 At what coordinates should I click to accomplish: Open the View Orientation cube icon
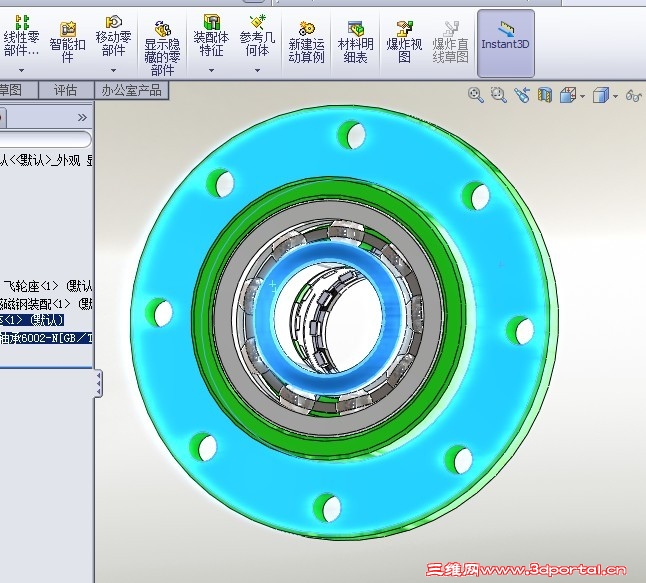(568, 95)
